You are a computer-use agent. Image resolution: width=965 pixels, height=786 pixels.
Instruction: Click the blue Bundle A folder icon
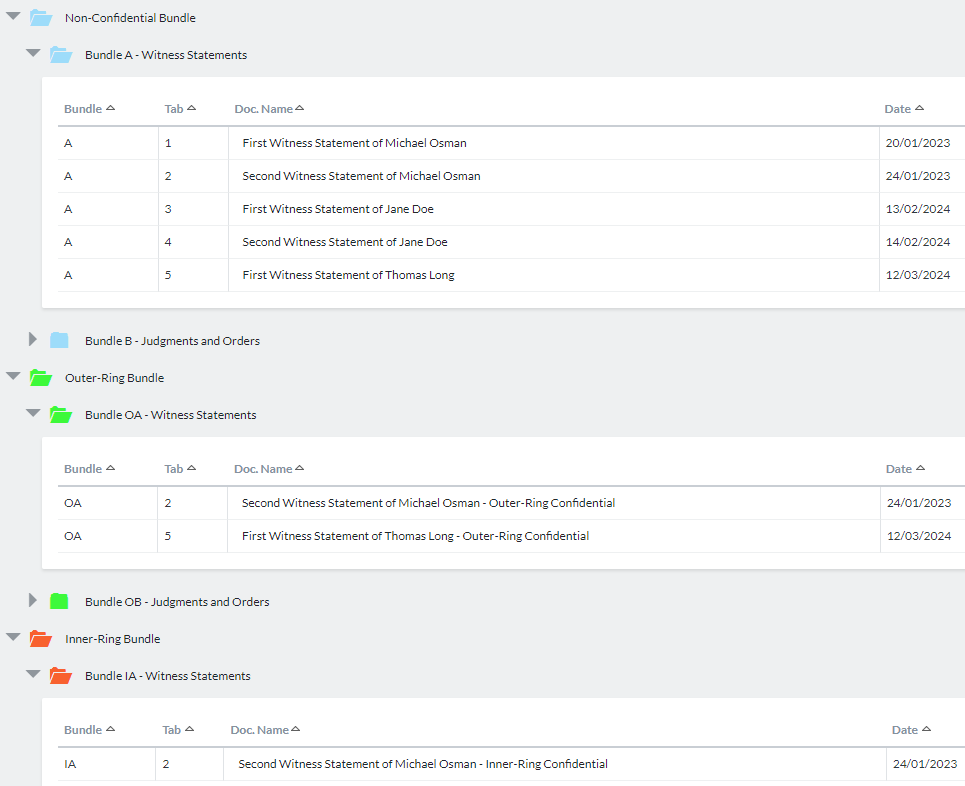pyautogui.click(x=61, y=55)
